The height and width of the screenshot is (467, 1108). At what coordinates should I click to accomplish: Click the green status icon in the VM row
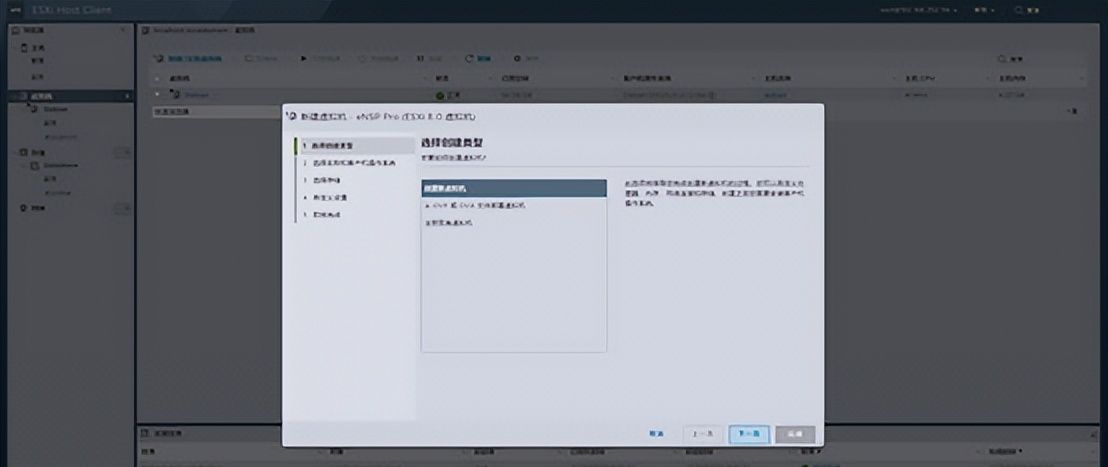tap(440, 95)
